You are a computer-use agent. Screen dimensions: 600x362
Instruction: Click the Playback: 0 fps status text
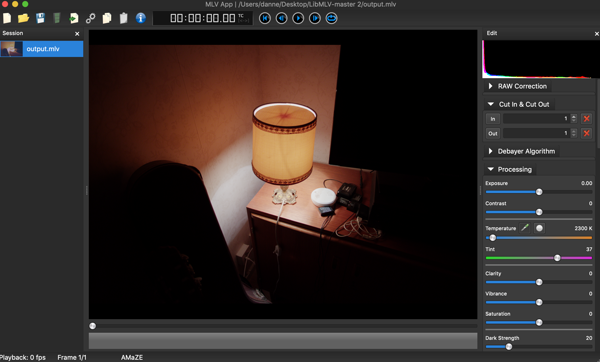point(23,357)
